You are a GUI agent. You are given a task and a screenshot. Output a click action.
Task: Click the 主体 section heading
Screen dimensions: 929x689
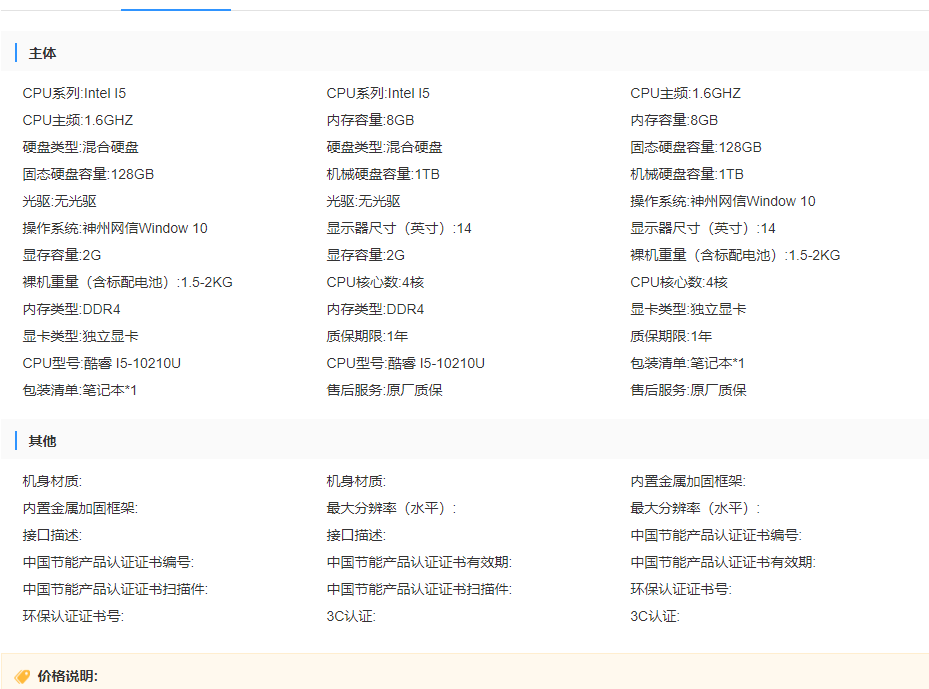[43, 53]
